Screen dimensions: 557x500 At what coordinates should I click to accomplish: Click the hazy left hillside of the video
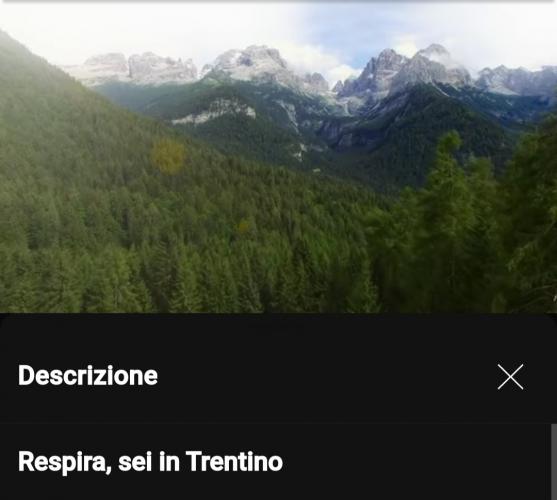[x=53, y=142]
